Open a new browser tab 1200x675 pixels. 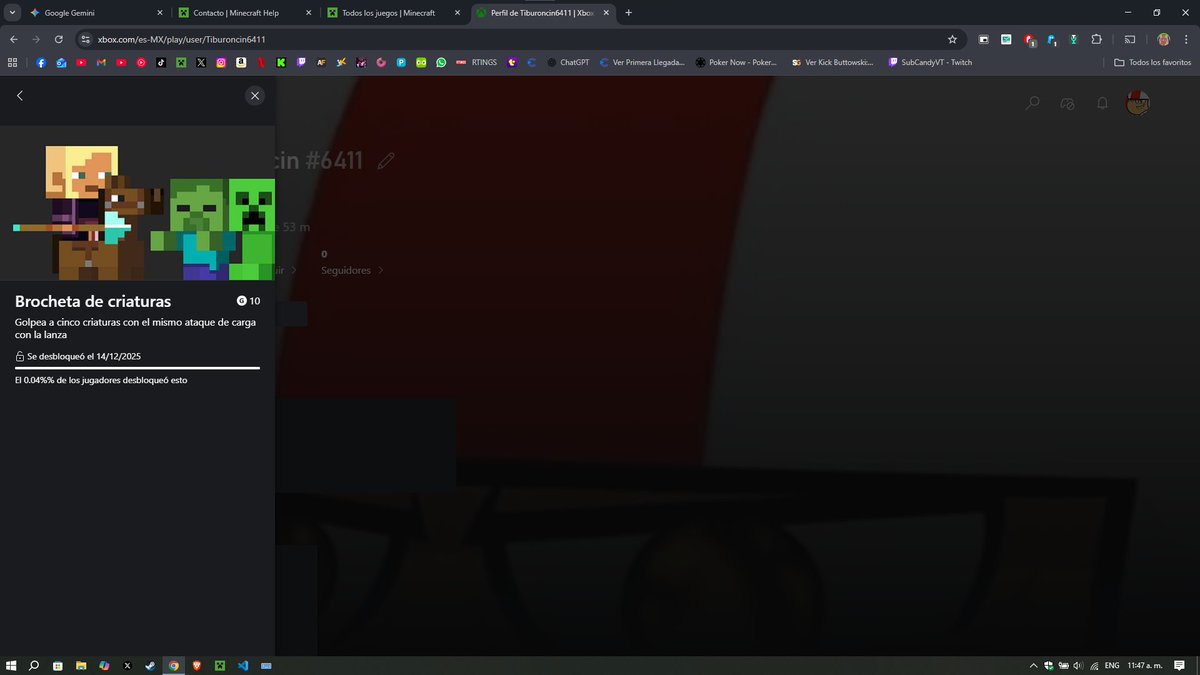pyautogui.click(x=628, y=13)
